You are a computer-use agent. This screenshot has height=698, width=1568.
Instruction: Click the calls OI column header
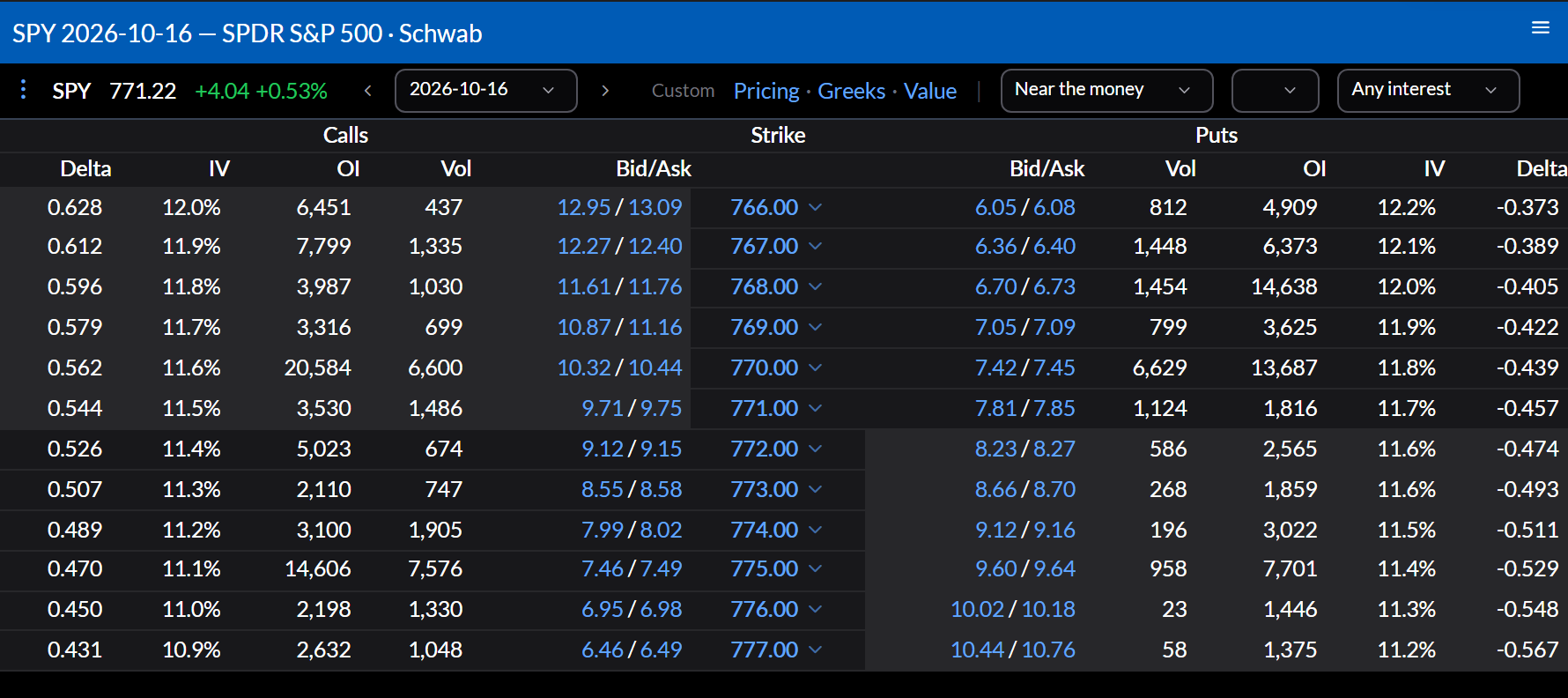pos(348,168)
